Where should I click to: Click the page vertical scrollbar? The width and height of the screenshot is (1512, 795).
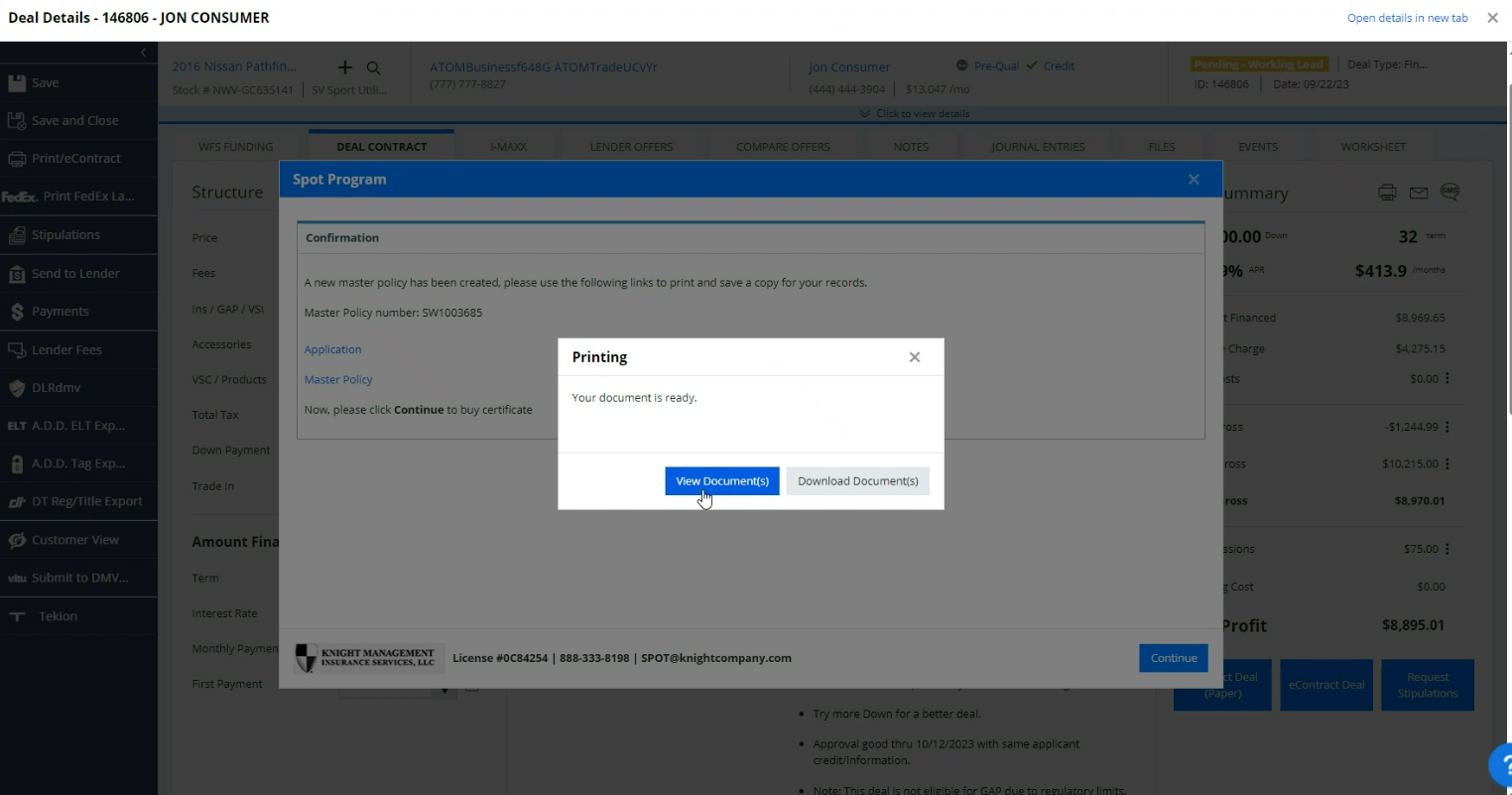[1508, 248]
